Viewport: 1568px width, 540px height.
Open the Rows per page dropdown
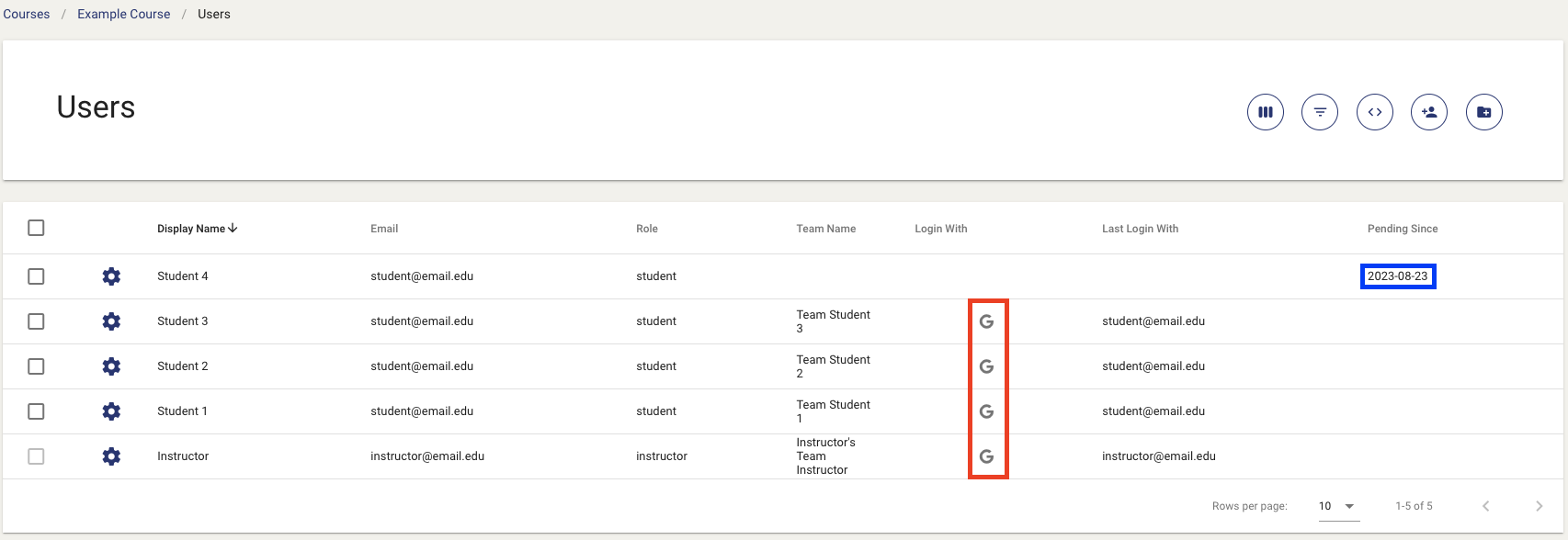tap(1338, 506)
